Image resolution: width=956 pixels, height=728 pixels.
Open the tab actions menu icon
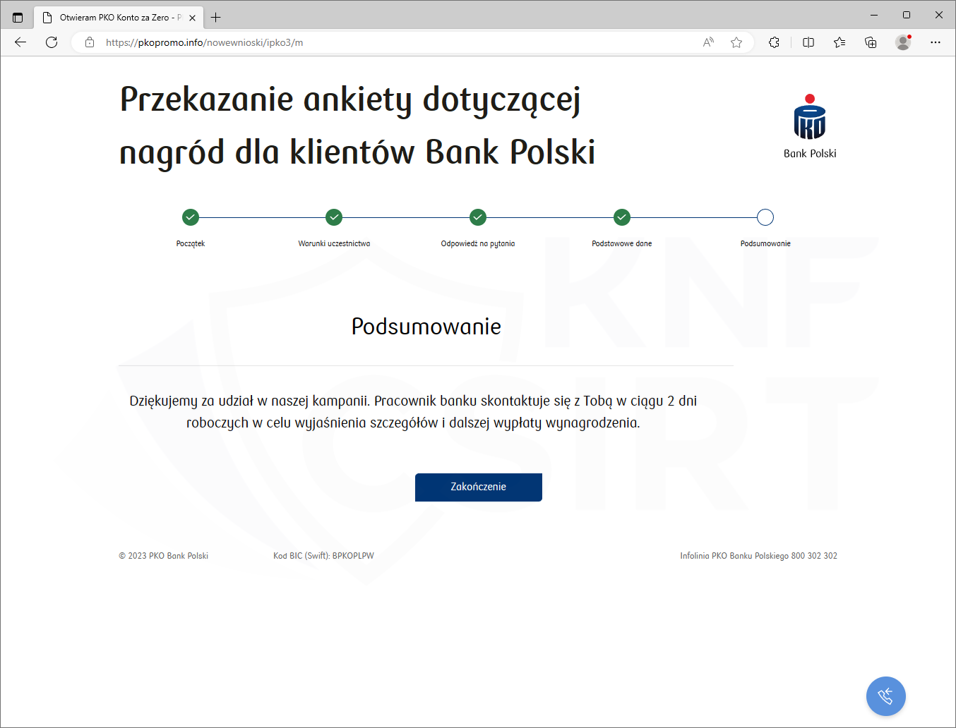pyautogui.click(x=17, y=17)
